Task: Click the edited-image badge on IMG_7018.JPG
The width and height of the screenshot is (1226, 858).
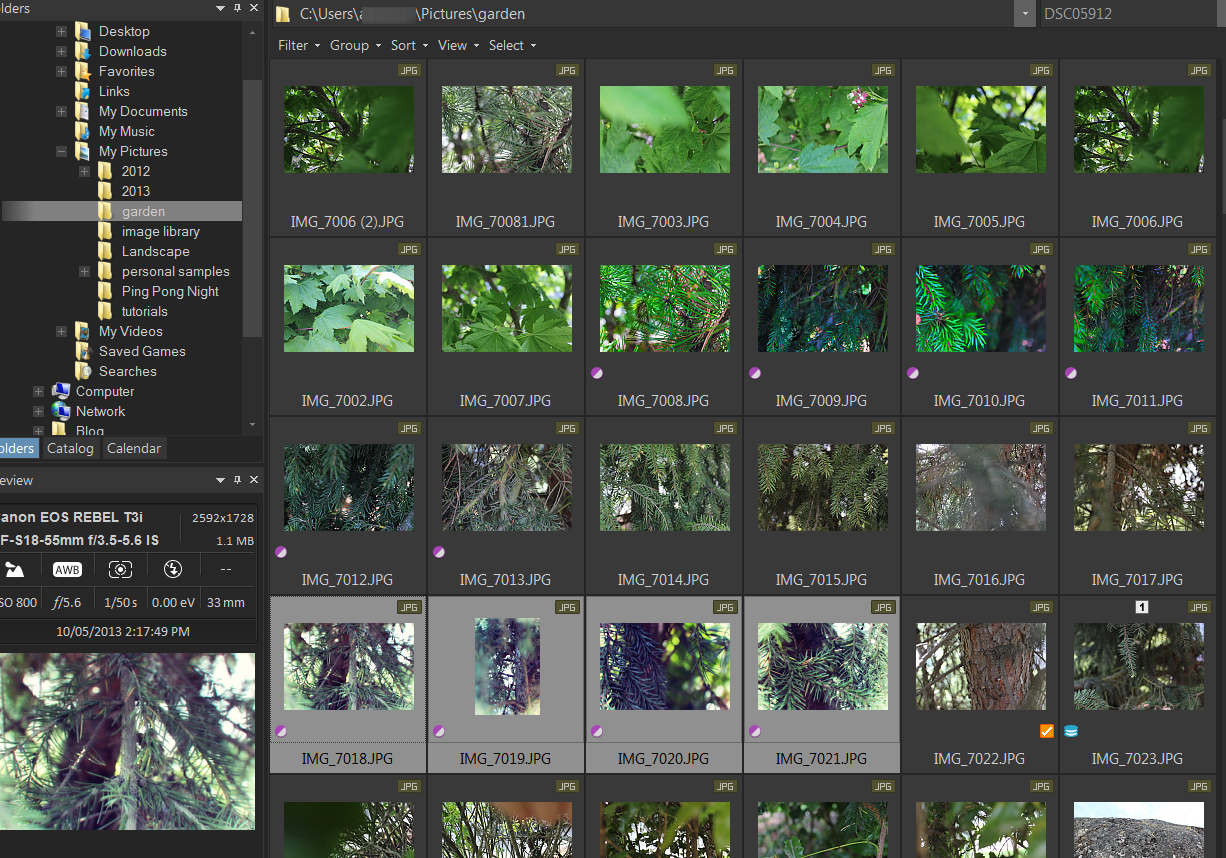Action: point(281,731)
